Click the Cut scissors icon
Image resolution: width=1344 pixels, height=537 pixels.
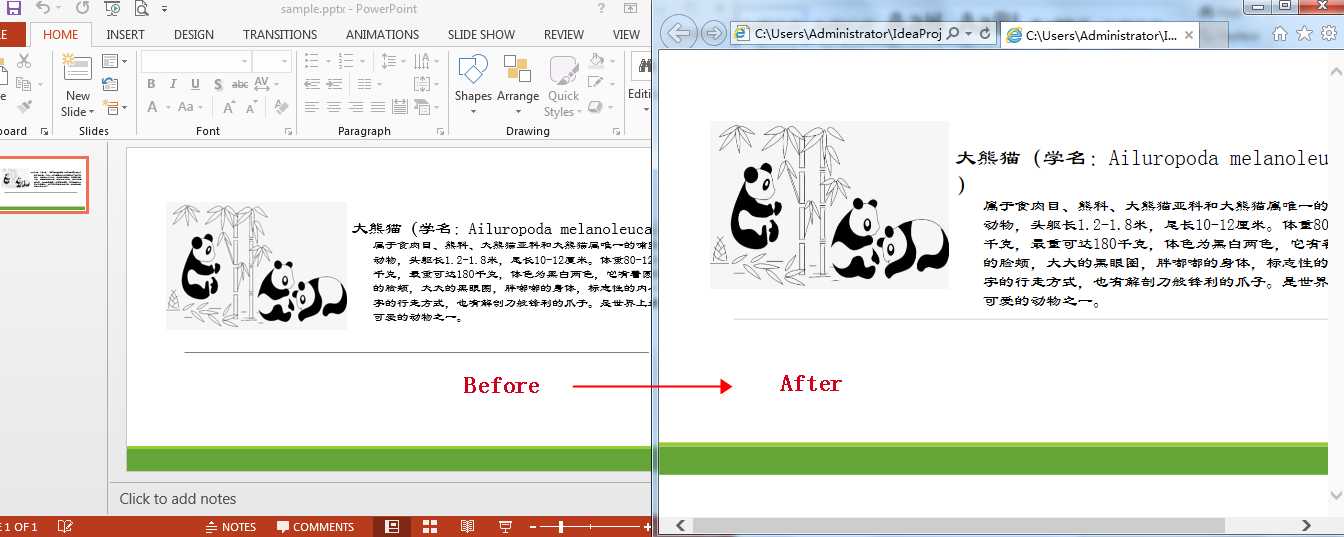(x=23, y=61)
